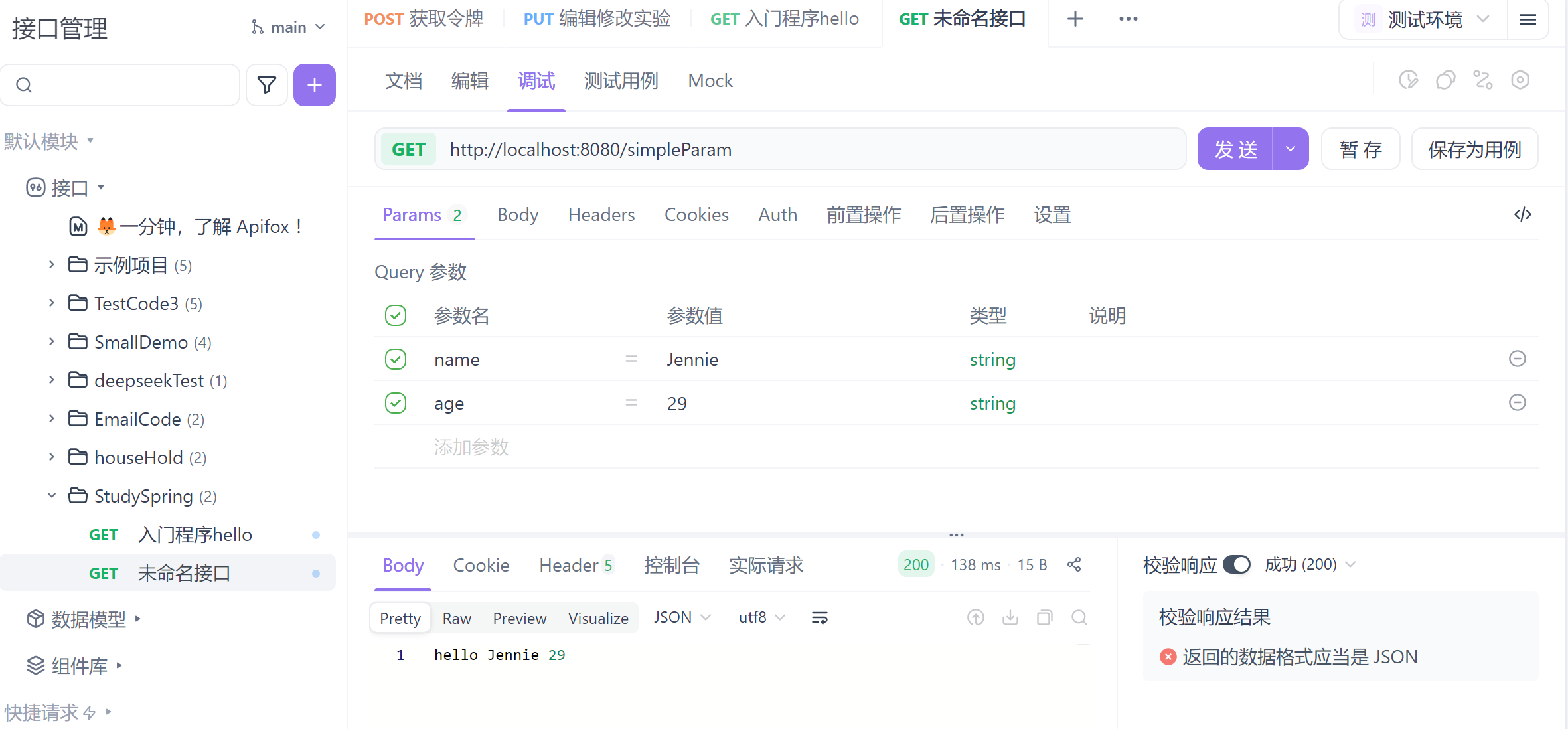Download the response body
The width and height of the screenshot is (1568, 729).
coord(1010,618)
